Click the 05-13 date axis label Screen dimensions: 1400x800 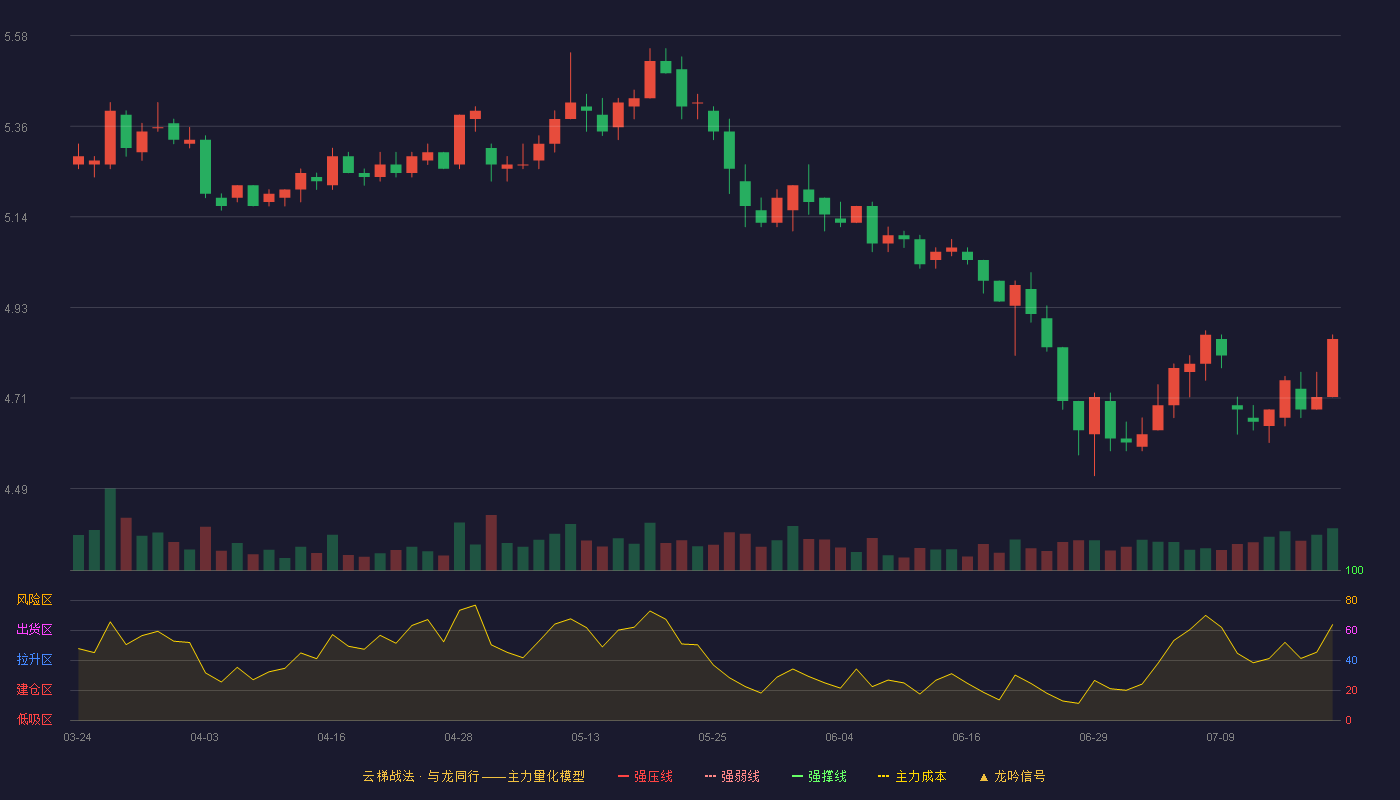[x=585, y=737]
